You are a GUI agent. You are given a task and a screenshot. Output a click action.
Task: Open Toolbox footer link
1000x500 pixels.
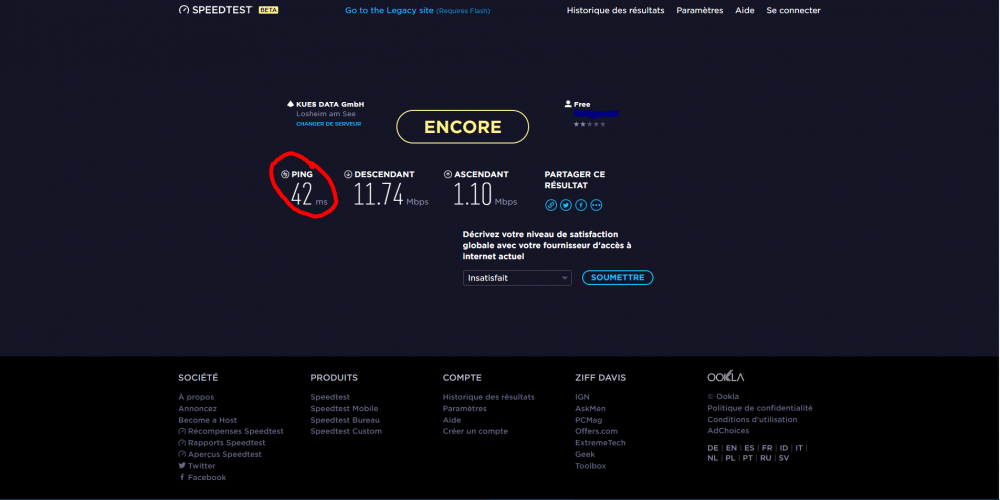pos(591,466)
